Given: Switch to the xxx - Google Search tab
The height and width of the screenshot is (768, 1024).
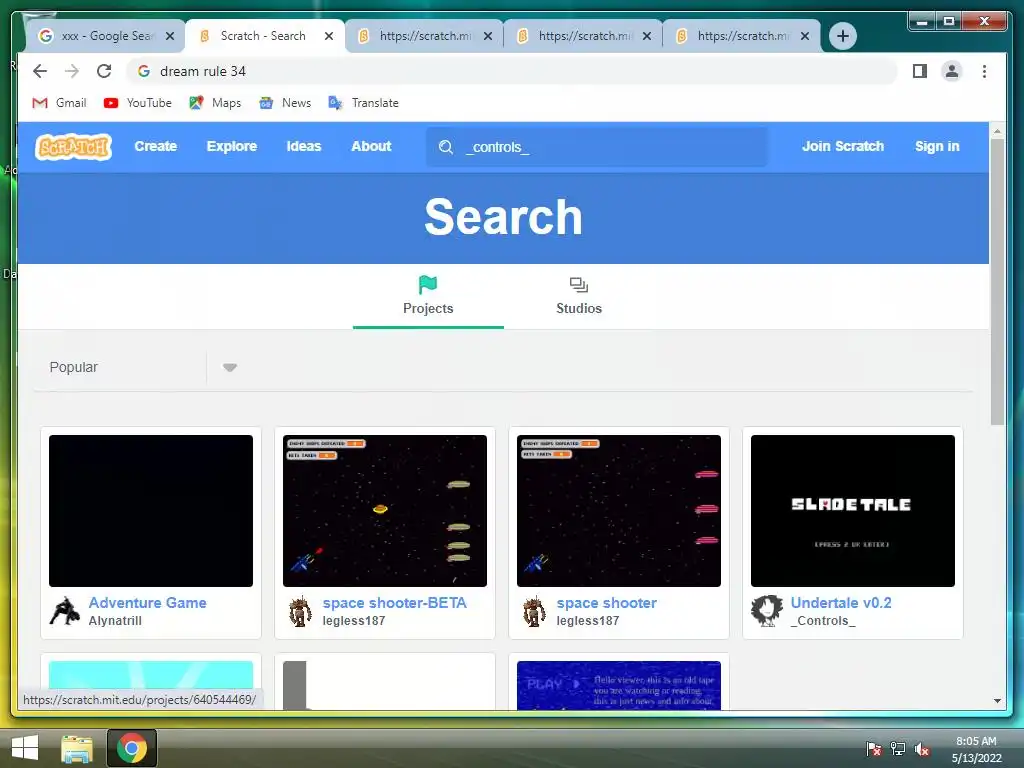Looking at the screenshot, I should pyautogui.click(x=103, y=36).
